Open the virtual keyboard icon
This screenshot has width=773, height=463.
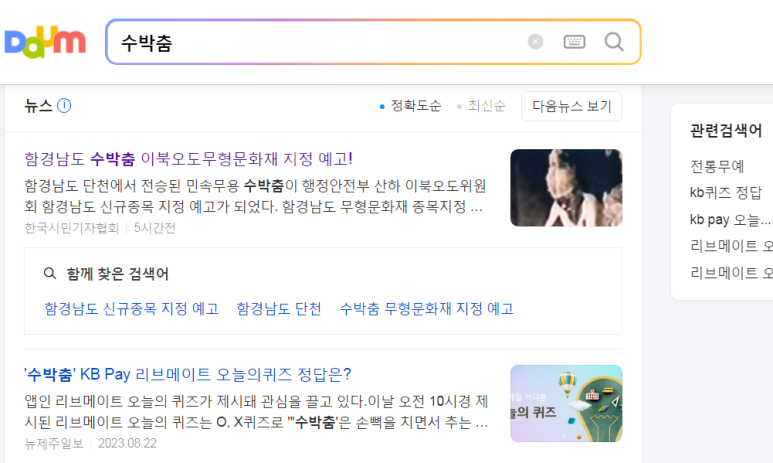(574, 42)
